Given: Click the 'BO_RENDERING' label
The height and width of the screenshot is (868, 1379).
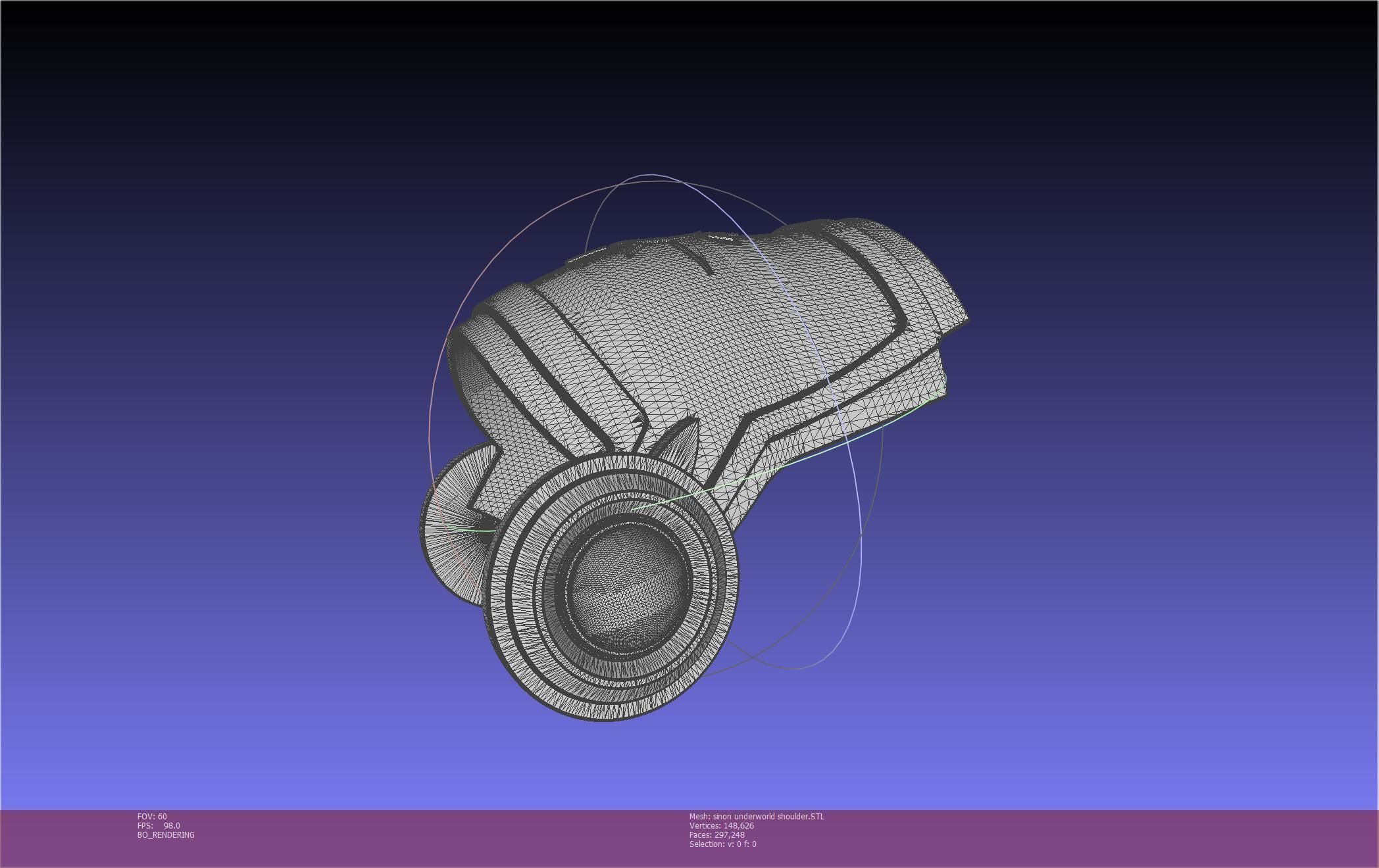Looking at the screenshot, I should pos(166,834).
